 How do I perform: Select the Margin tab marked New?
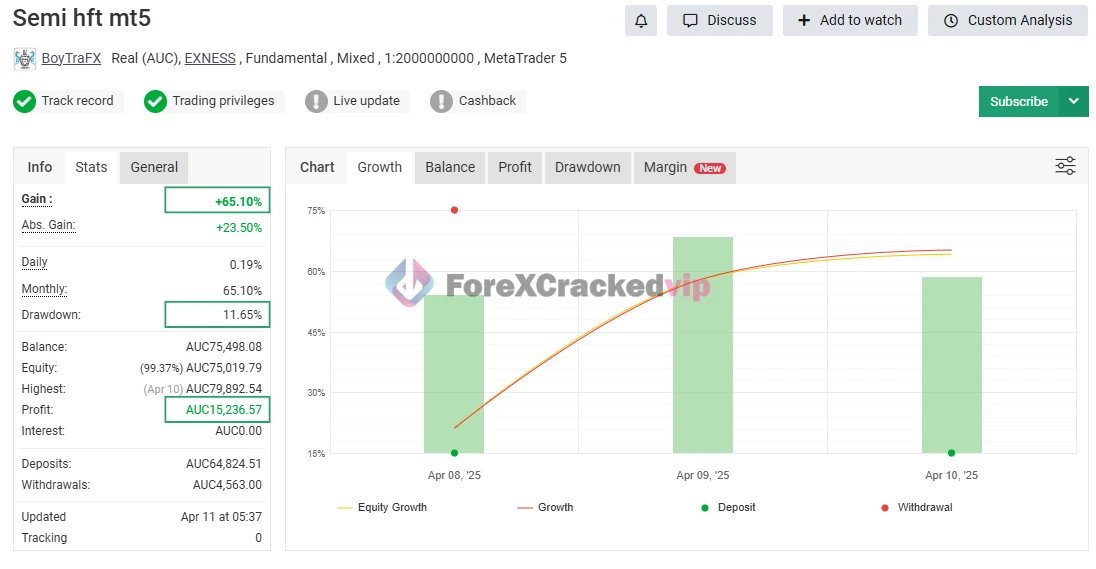[684, 167]
